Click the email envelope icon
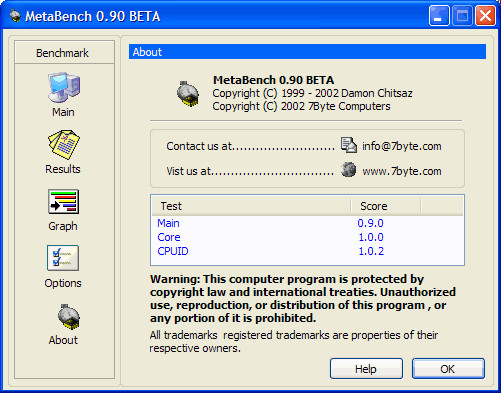This screenshot has width=501, height=393. coord(349,145)
